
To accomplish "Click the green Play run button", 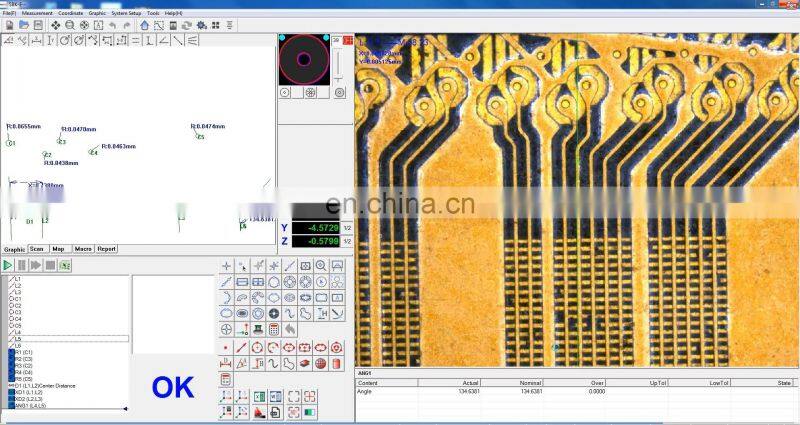I will tap(8, 265).
